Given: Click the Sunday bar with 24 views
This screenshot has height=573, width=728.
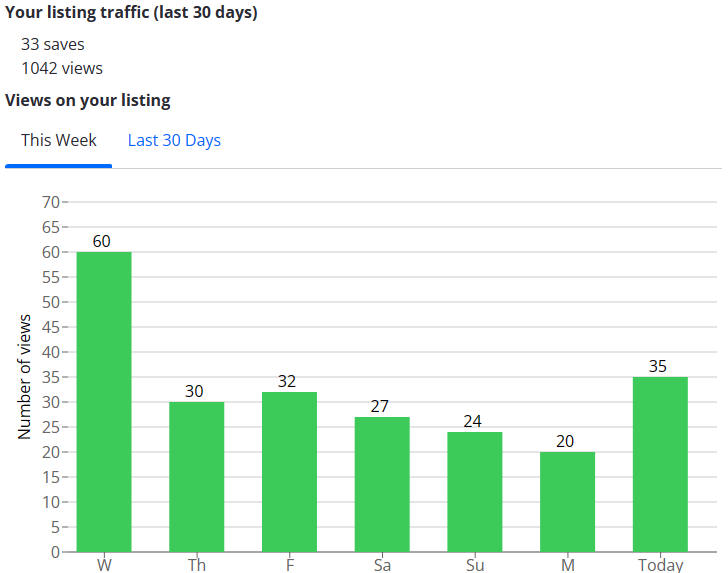Looking at the screenshot, I should click(x=474, y=492).
